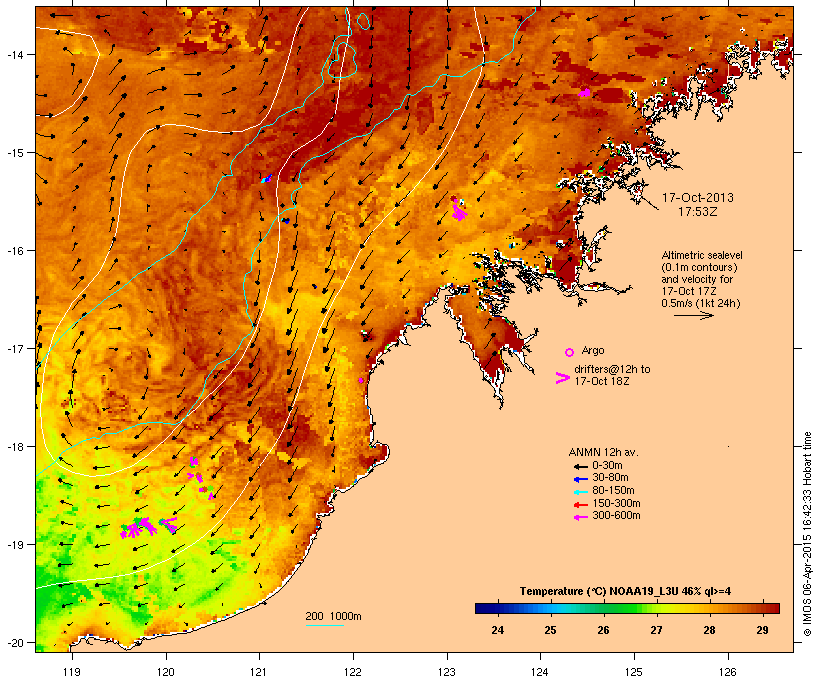
Task: Click the longitude axis label 123
Action: point(447,672)
